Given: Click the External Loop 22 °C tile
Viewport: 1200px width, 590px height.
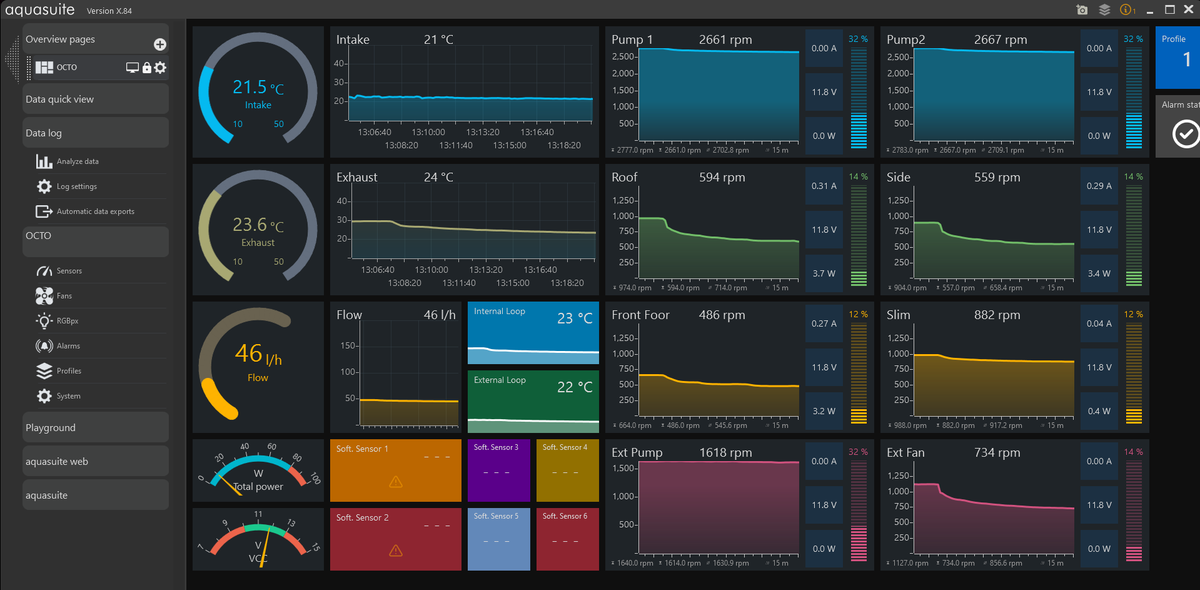Looking at the screenshot, I should click(533, 402).
